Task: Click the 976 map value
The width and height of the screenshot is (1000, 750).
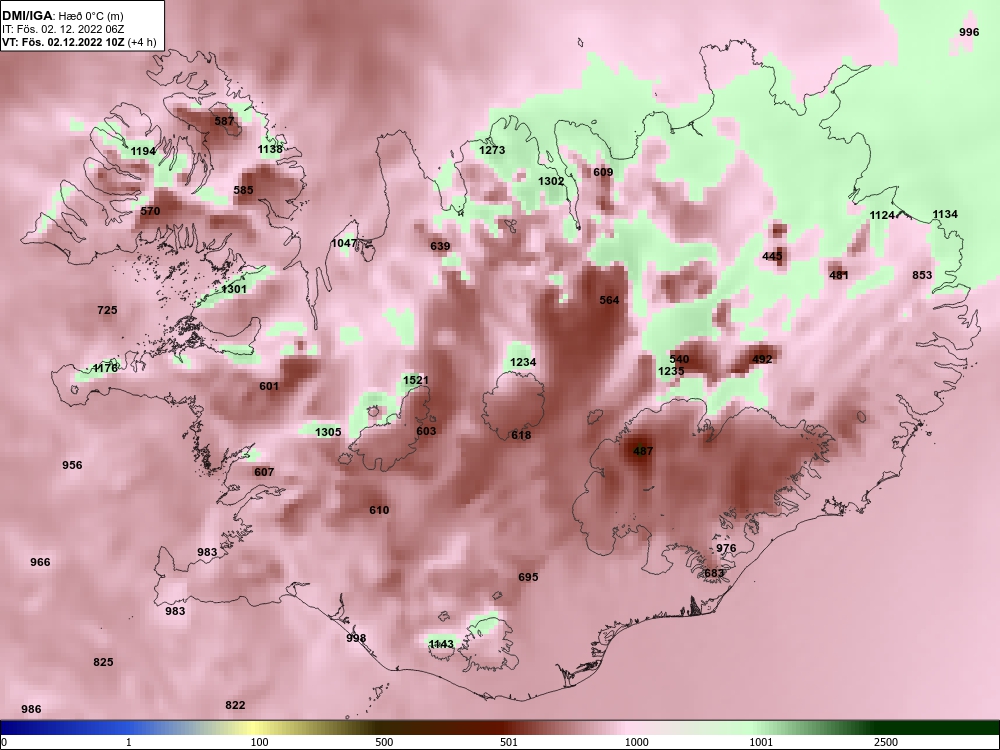Action: [x=726, y=548]
